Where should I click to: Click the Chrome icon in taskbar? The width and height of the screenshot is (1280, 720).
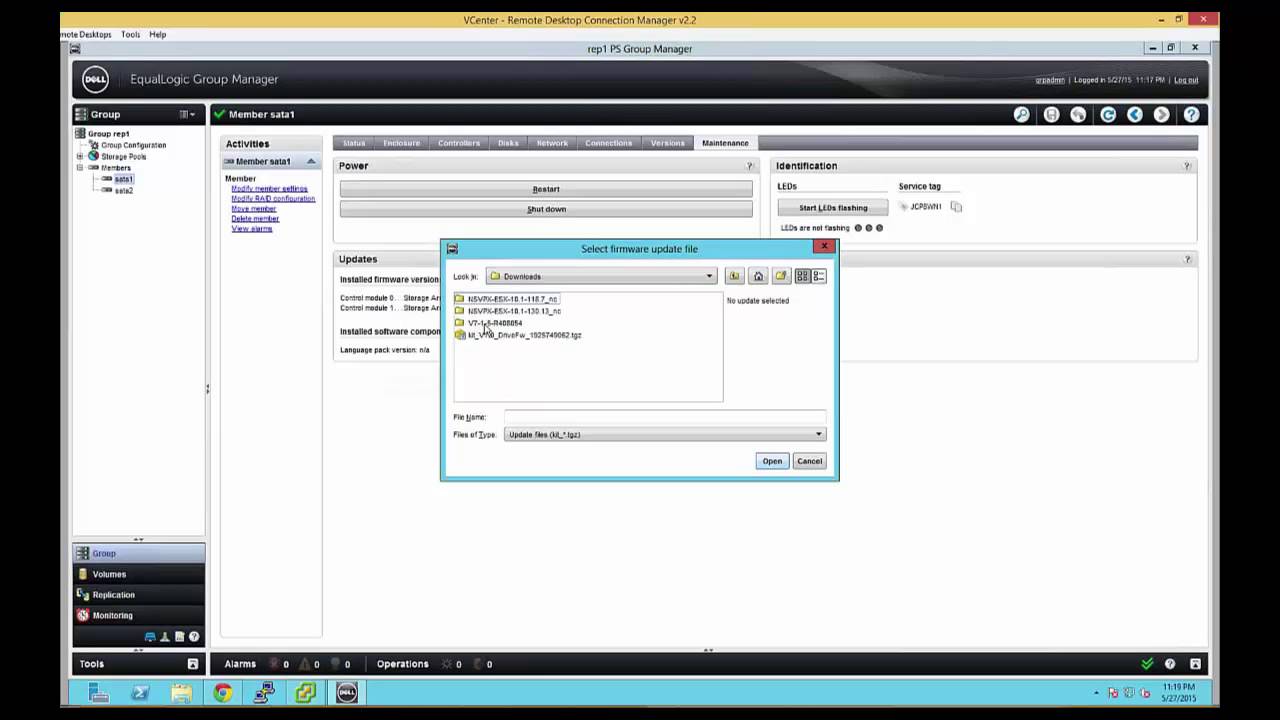click(x=222, y=693)
